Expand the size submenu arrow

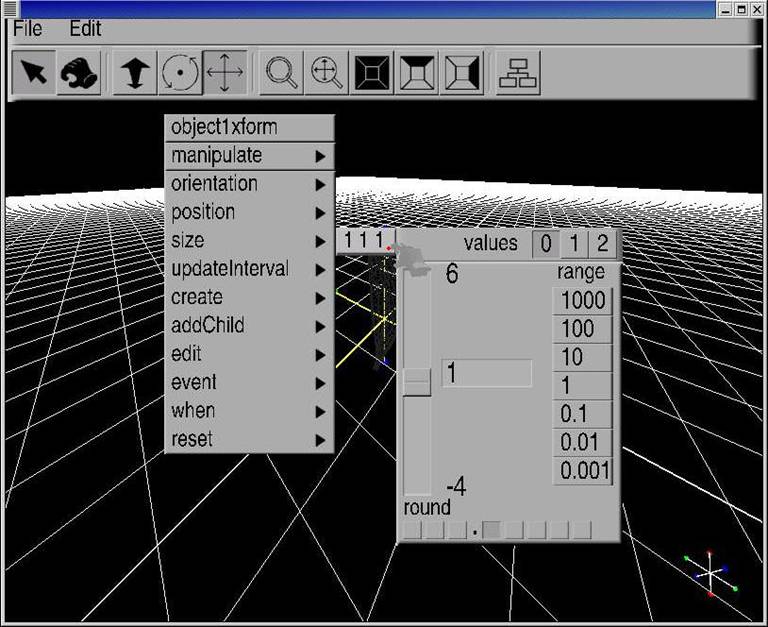point(320,241)
